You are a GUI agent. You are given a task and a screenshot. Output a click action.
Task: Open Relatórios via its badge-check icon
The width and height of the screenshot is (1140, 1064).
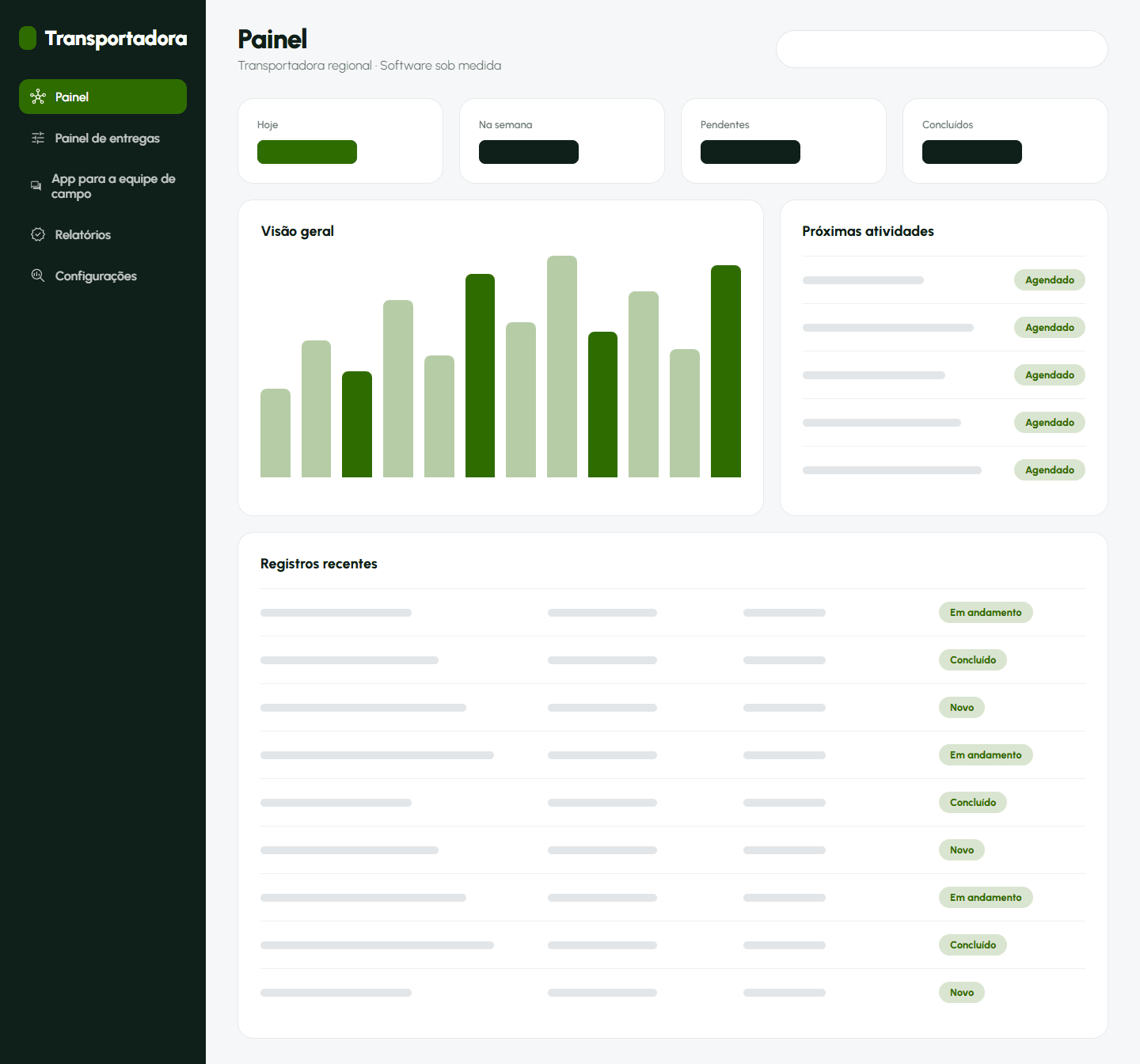pyautogui.click(x=38, y=234)
